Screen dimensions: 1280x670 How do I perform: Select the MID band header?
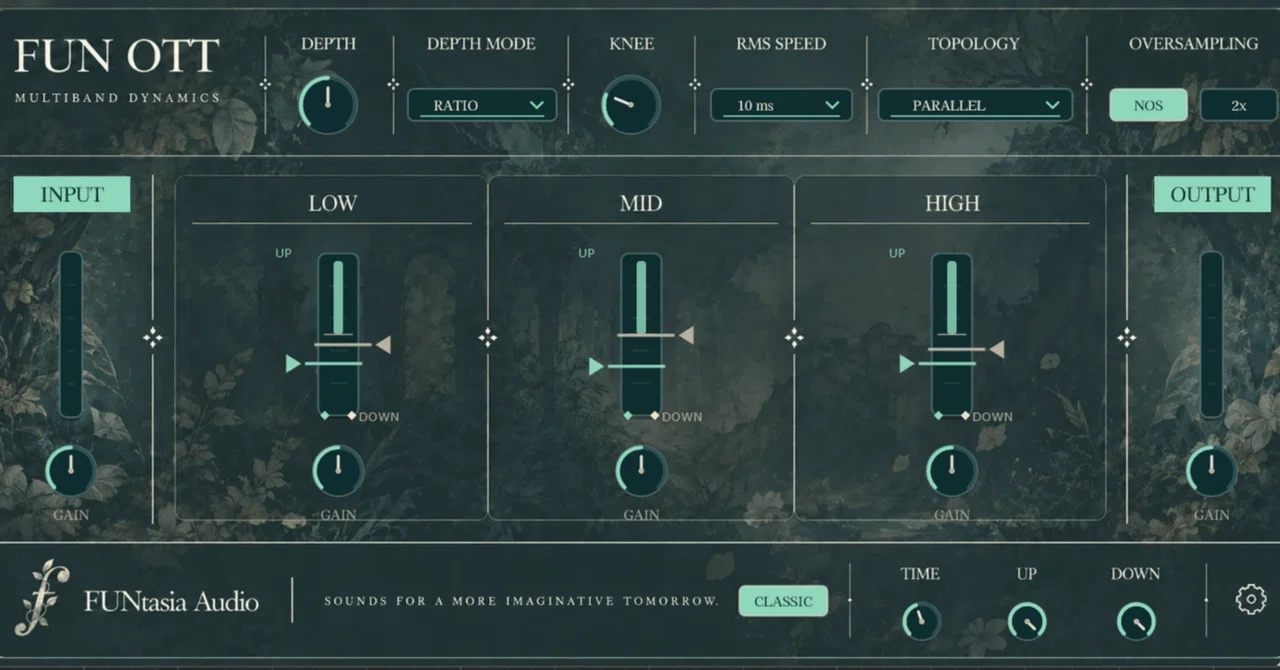click(641, 203)
